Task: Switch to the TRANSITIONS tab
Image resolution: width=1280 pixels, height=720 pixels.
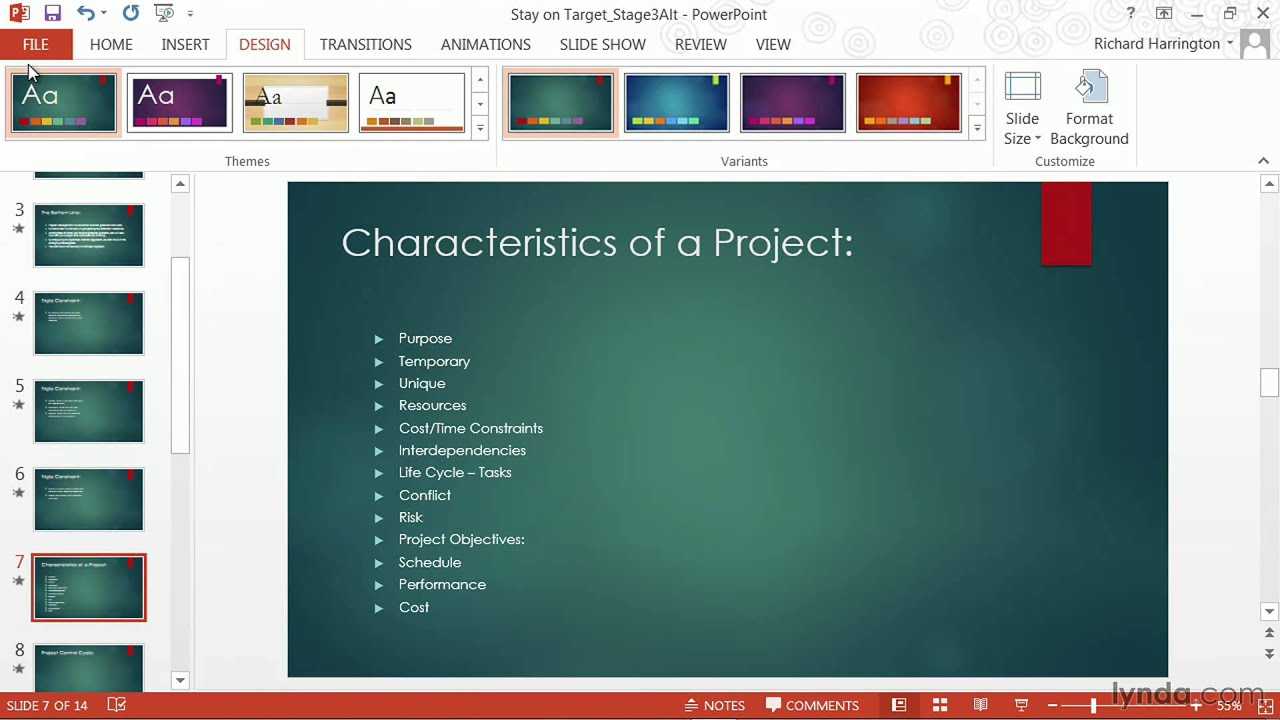Action: point(365,44)
